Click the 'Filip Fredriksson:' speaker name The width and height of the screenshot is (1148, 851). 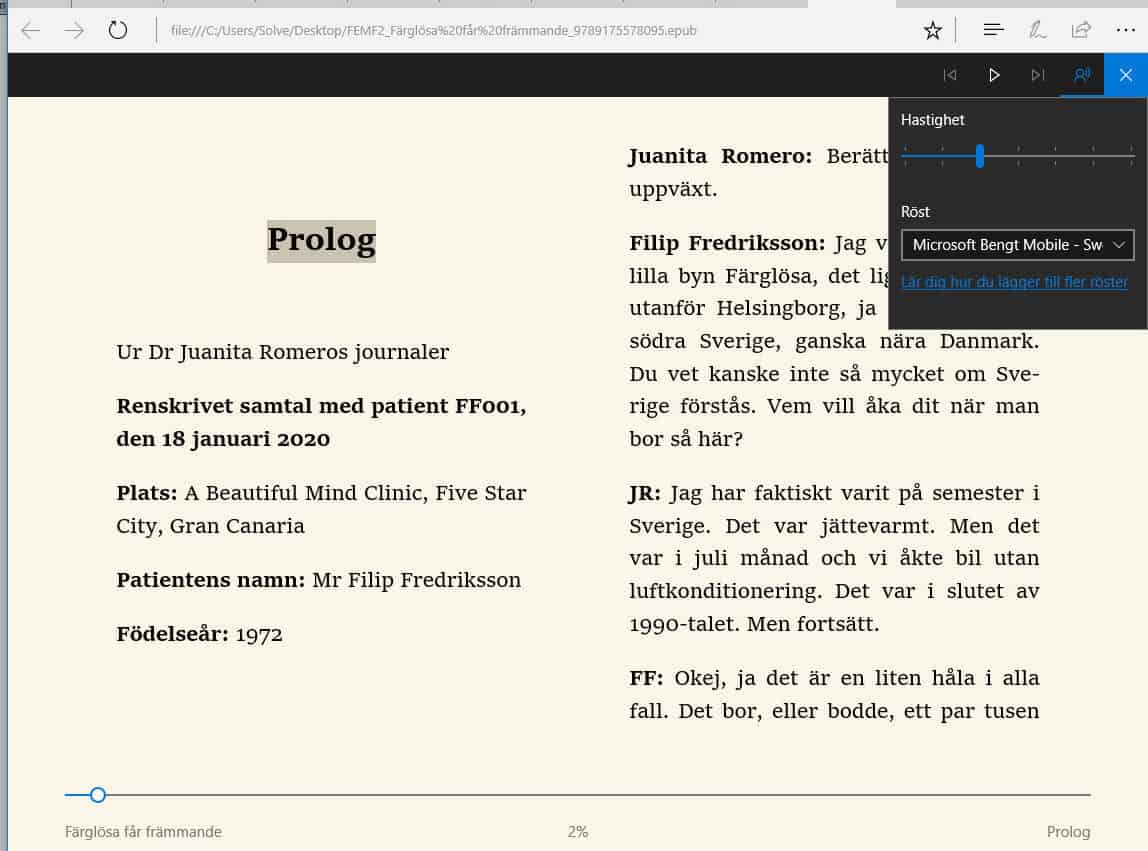pyautogui.click(x=727, y=243)
